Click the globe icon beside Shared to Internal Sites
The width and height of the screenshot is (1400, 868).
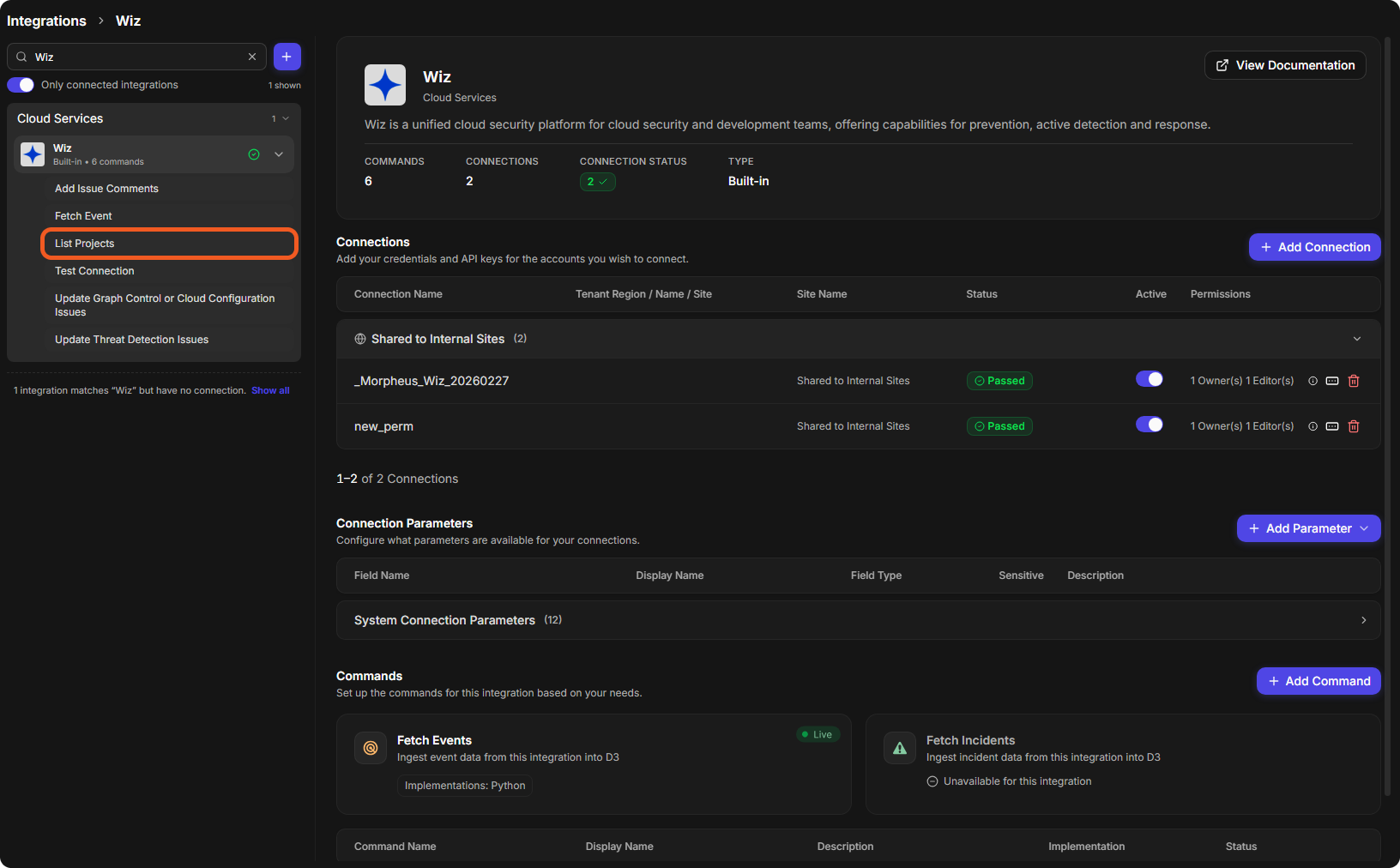pos(360,339)
